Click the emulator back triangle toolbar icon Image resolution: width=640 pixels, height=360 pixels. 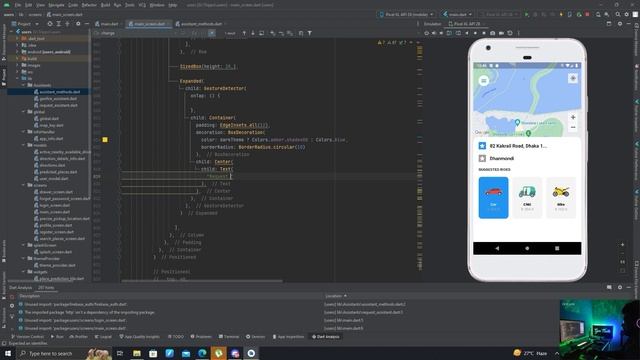467,33
